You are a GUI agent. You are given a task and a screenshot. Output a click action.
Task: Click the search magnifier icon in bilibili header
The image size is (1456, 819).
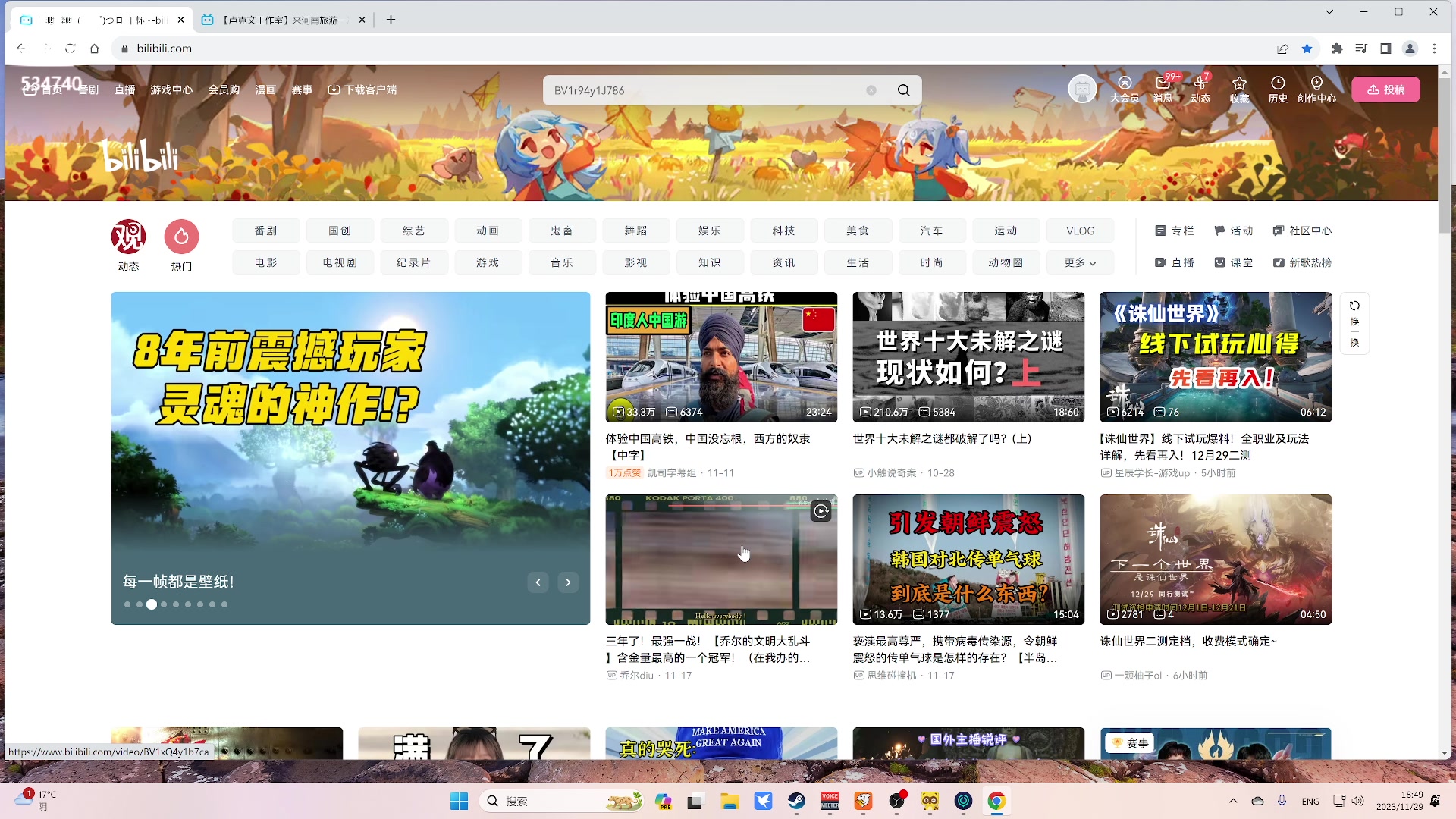tap(903, 90)
